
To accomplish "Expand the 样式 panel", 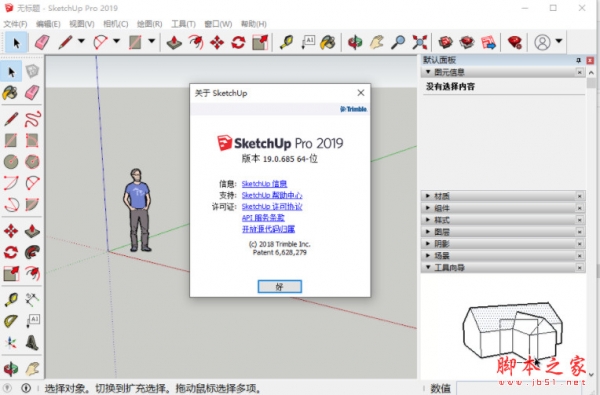I will click(503, 220).
